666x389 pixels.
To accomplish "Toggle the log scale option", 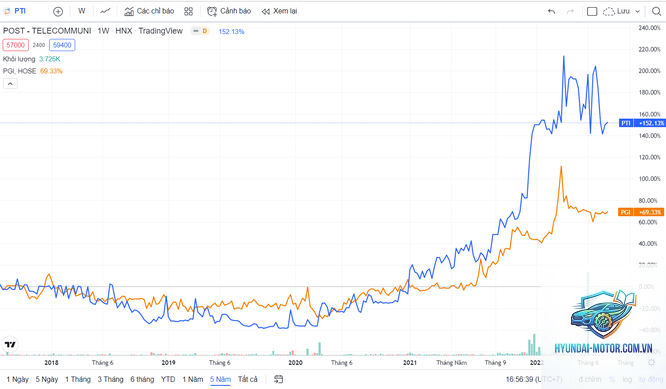I will pyautogui.click(x=627, y=379).
